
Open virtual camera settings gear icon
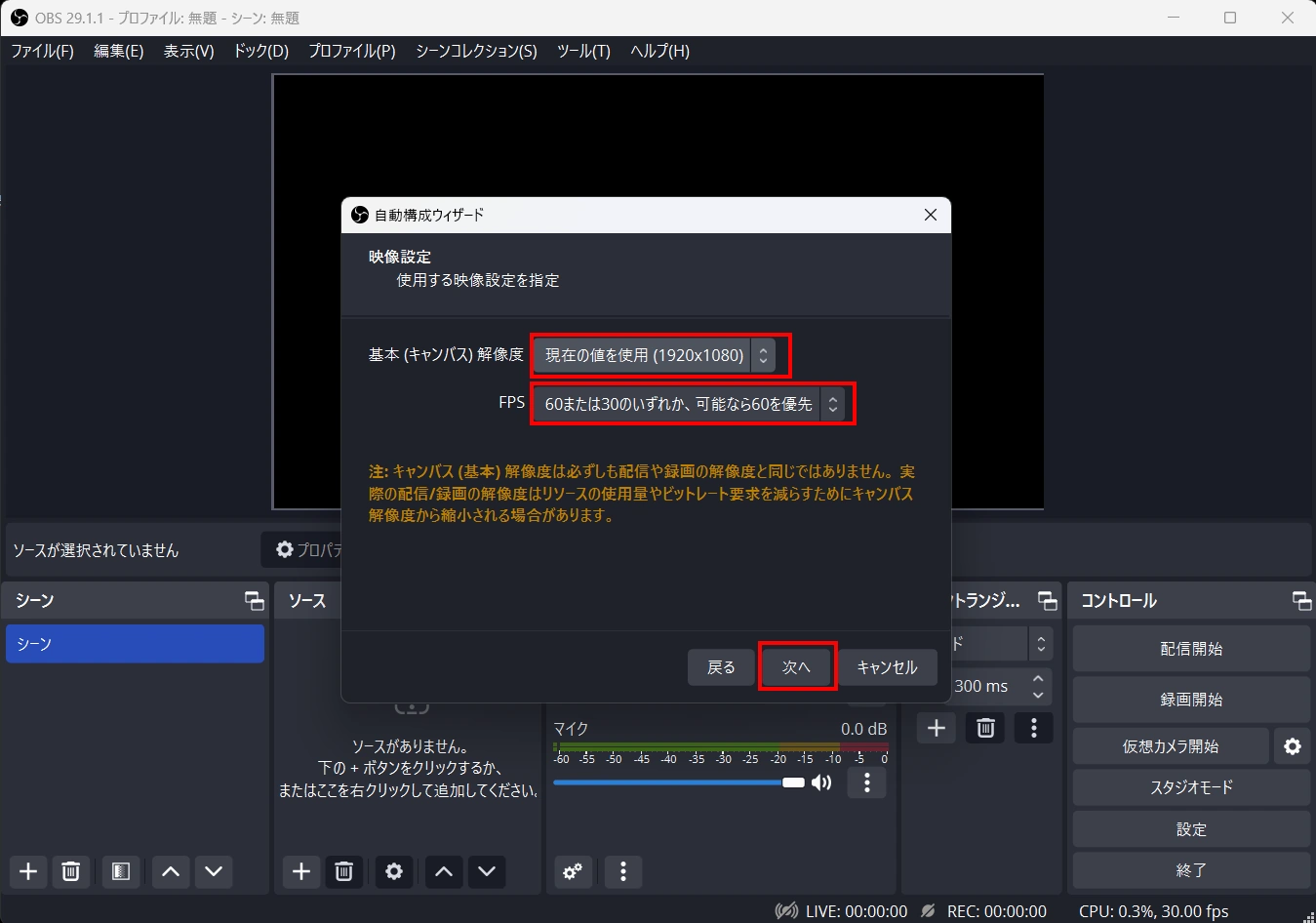click(1292, 746)
